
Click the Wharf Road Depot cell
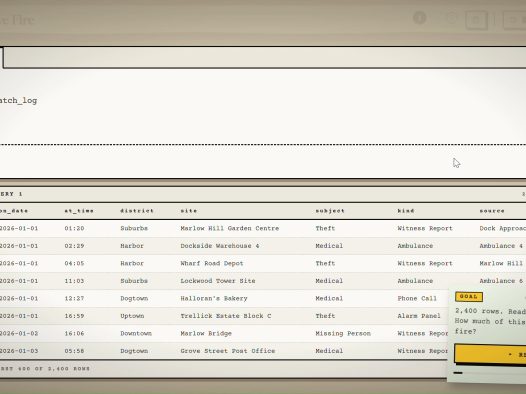[212, 263]
